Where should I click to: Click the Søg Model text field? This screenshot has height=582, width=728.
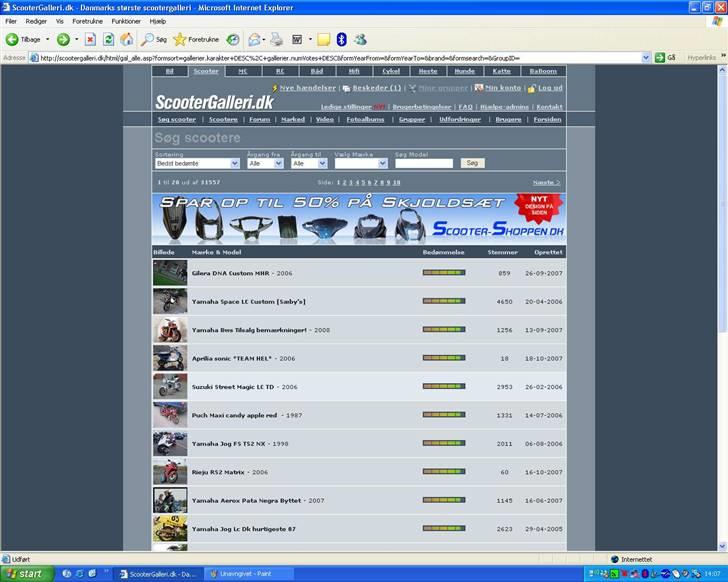(x=424, y=163)
